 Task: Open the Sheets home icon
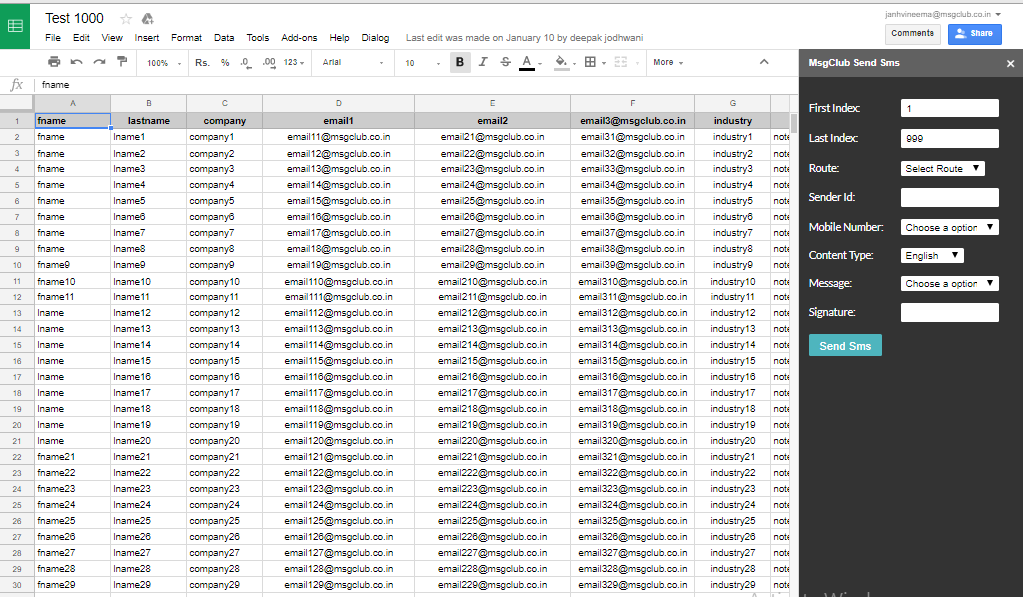(x=15, y=26)
